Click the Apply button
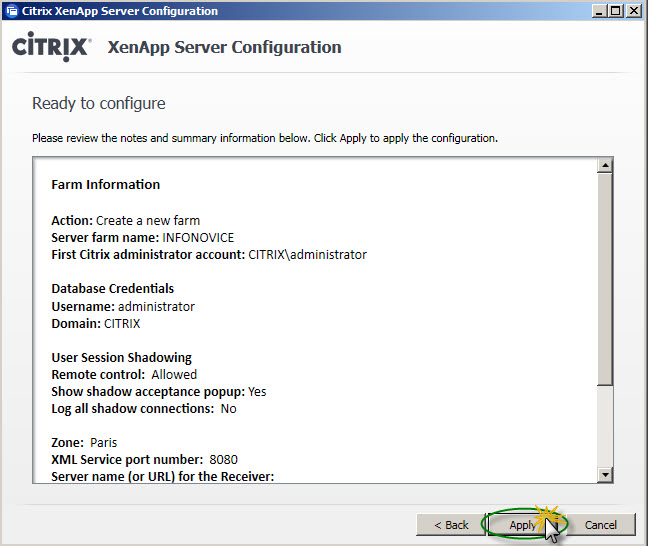This screenshot has width=648, height=546. tap(524, 525)
